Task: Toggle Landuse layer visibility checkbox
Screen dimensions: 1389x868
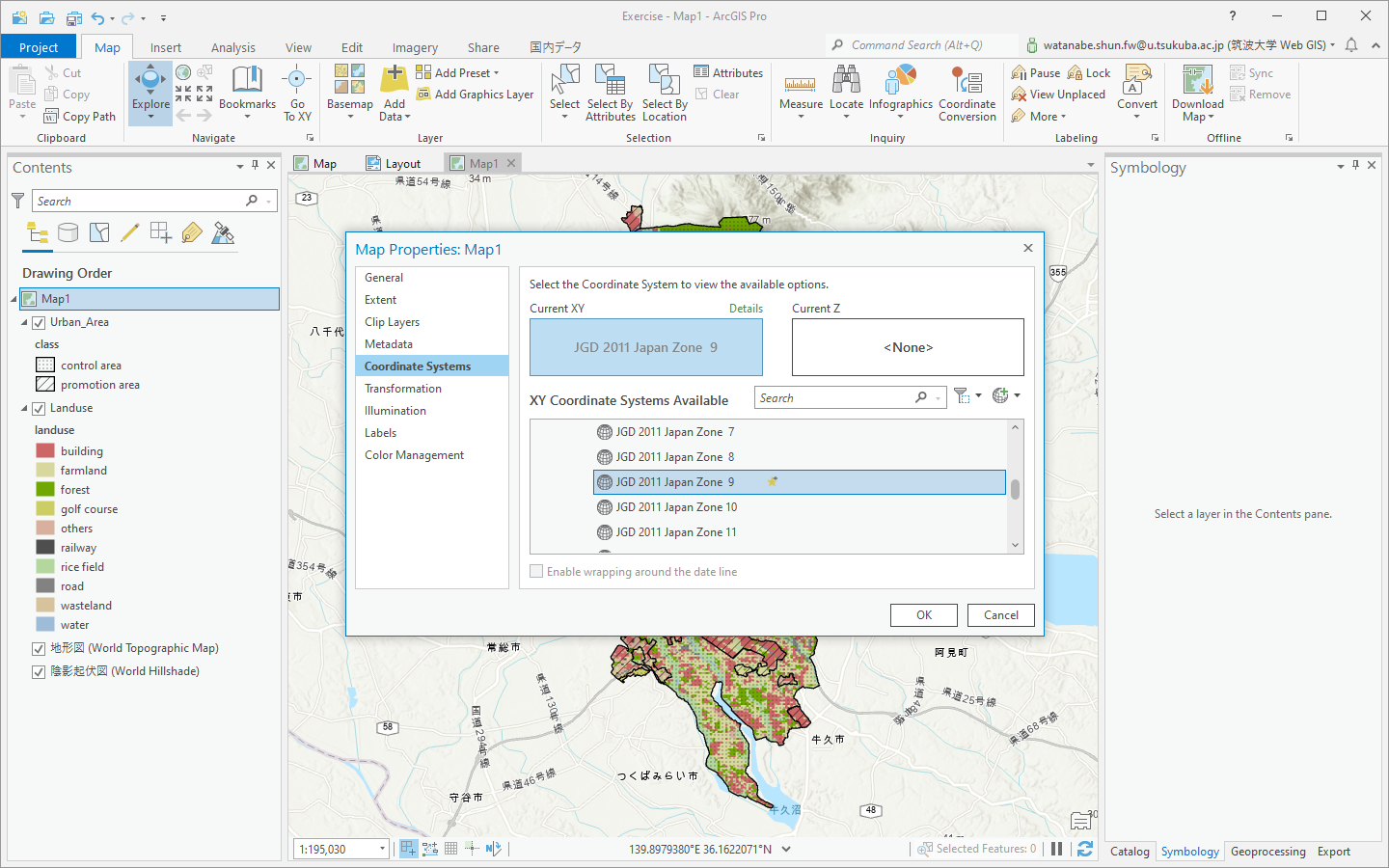Action: pyautogui.click(x=39, y=409)
